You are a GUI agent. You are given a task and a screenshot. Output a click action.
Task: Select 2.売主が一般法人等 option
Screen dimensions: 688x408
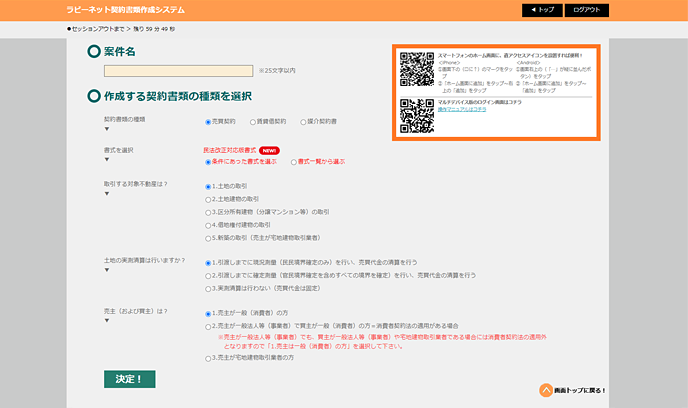tap(208, 326)
